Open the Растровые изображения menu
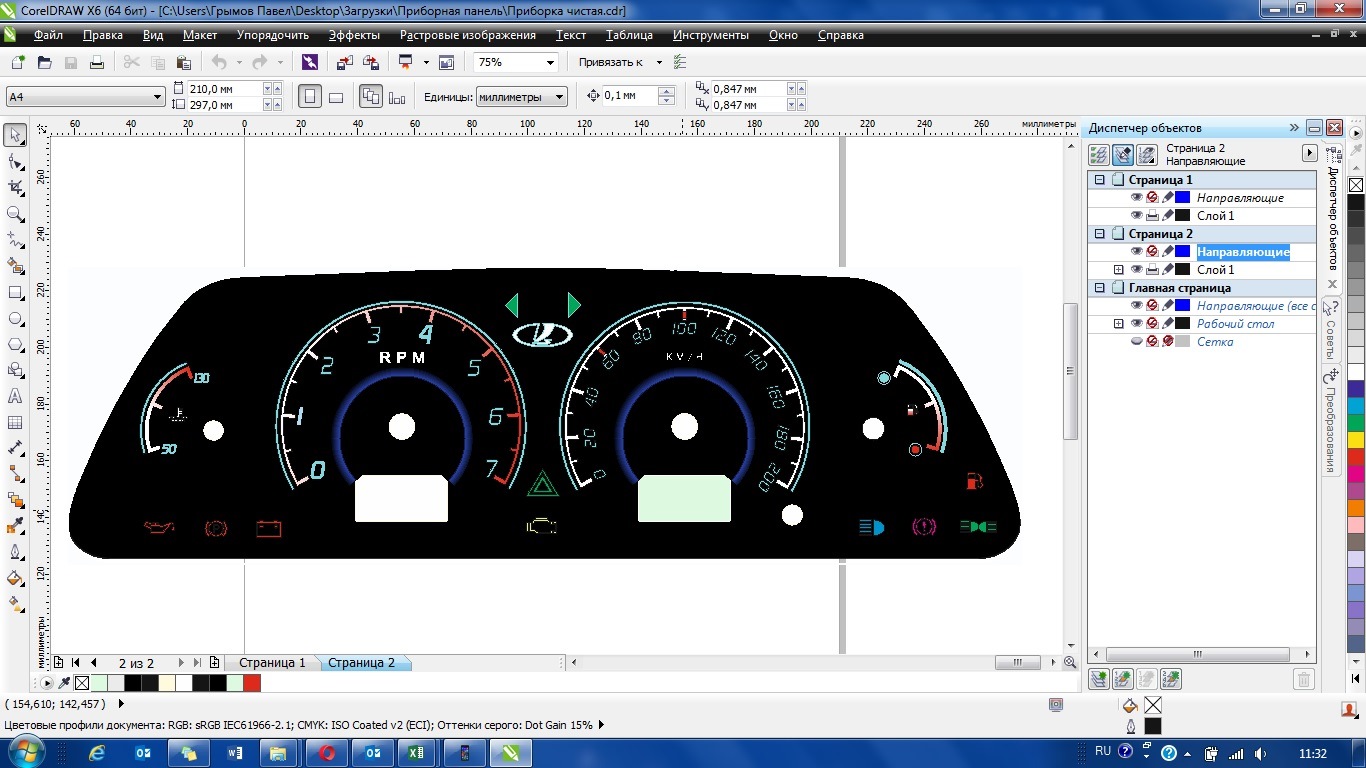Viewport: 1366px width, 768px height. 468,35
